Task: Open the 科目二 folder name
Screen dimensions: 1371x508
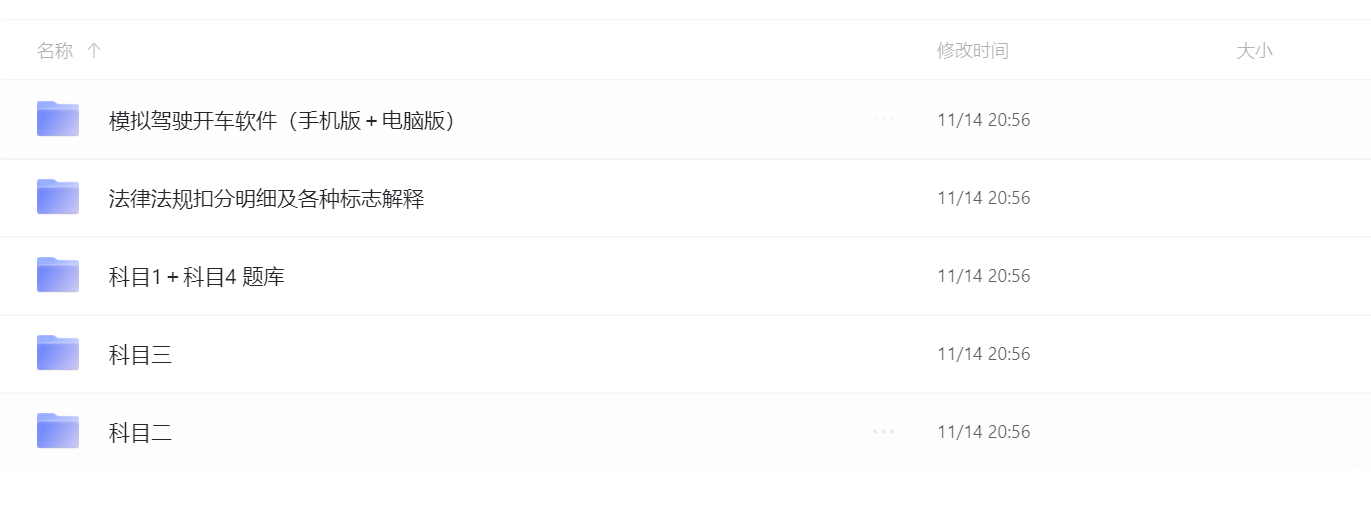Action: [140, 433]
